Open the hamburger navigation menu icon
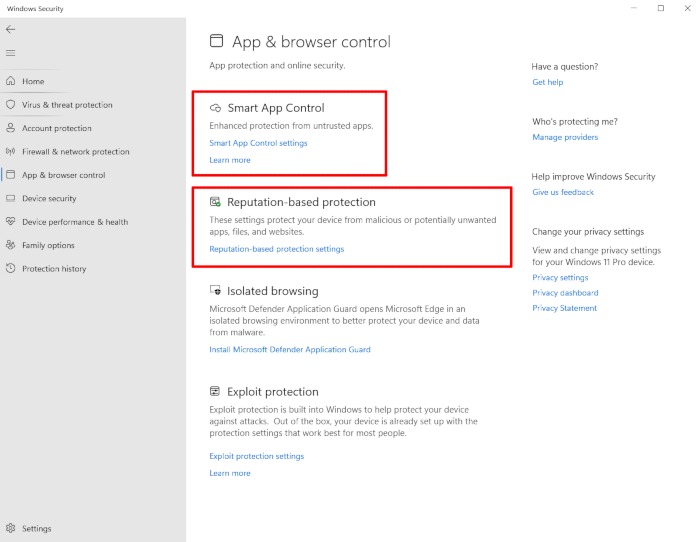700x542 pixels. point(11,53)
